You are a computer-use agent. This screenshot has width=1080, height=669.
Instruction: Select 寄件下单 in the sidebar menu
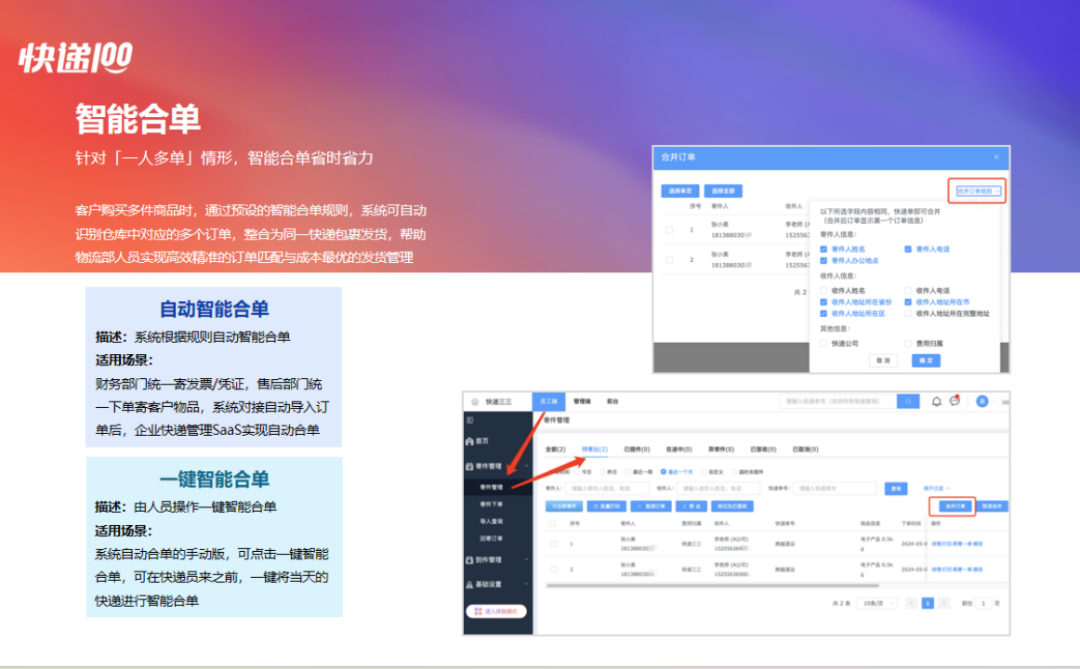click(x=491, y=504)
